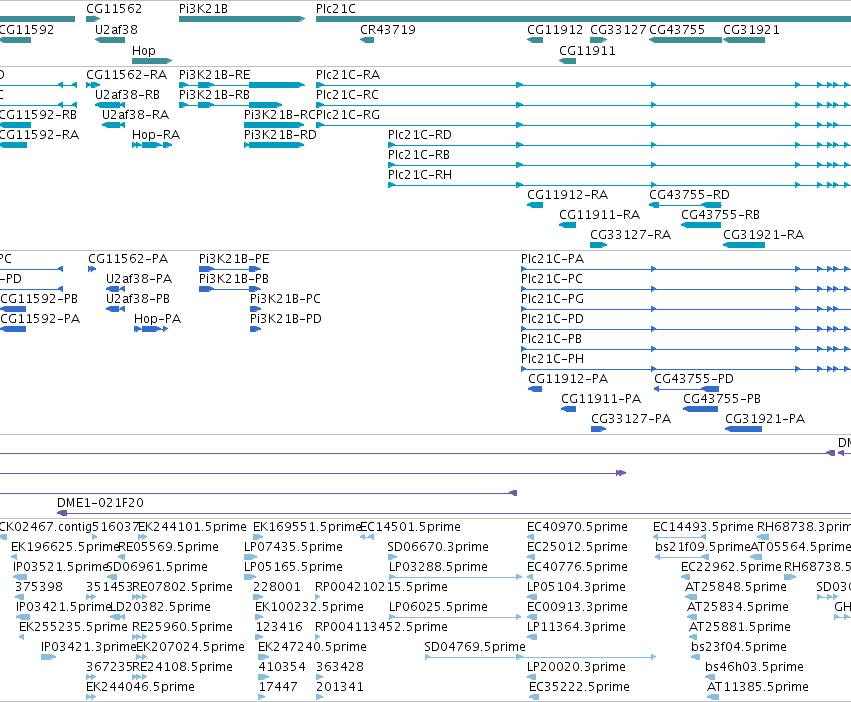Click the CG43755 gene label
Viewport: 851px width, 702px height.
pos(677,30)
